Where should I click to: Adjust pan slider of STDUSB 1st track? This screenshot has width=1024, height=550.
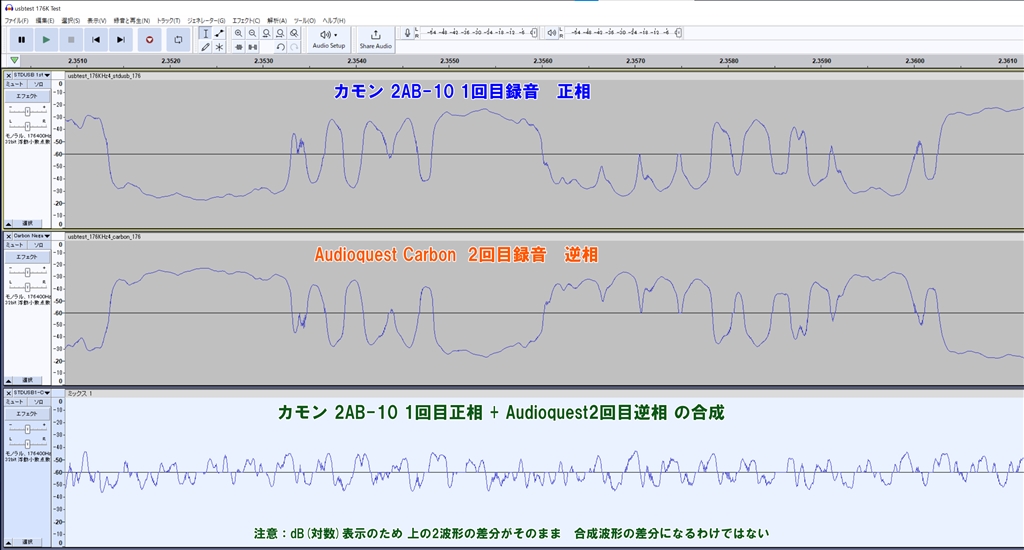(27, 125)
